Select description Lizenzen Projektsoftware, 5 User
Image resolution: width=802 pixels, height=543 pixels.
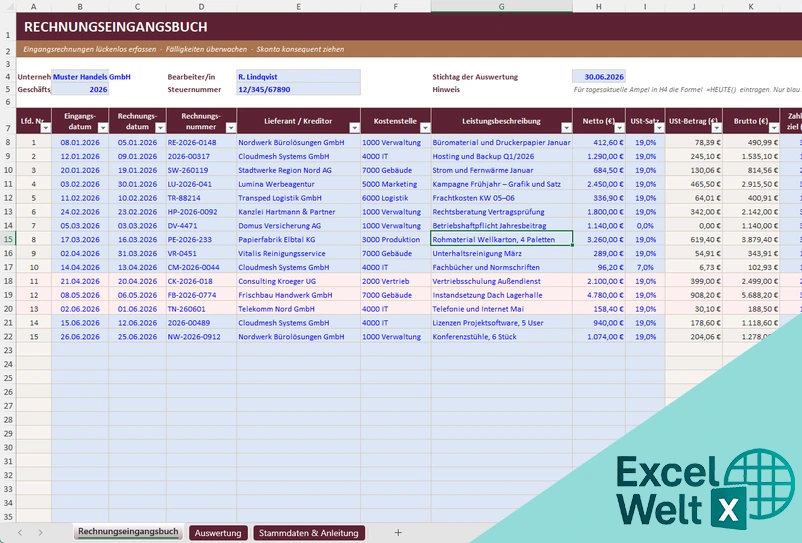point(501,323)
